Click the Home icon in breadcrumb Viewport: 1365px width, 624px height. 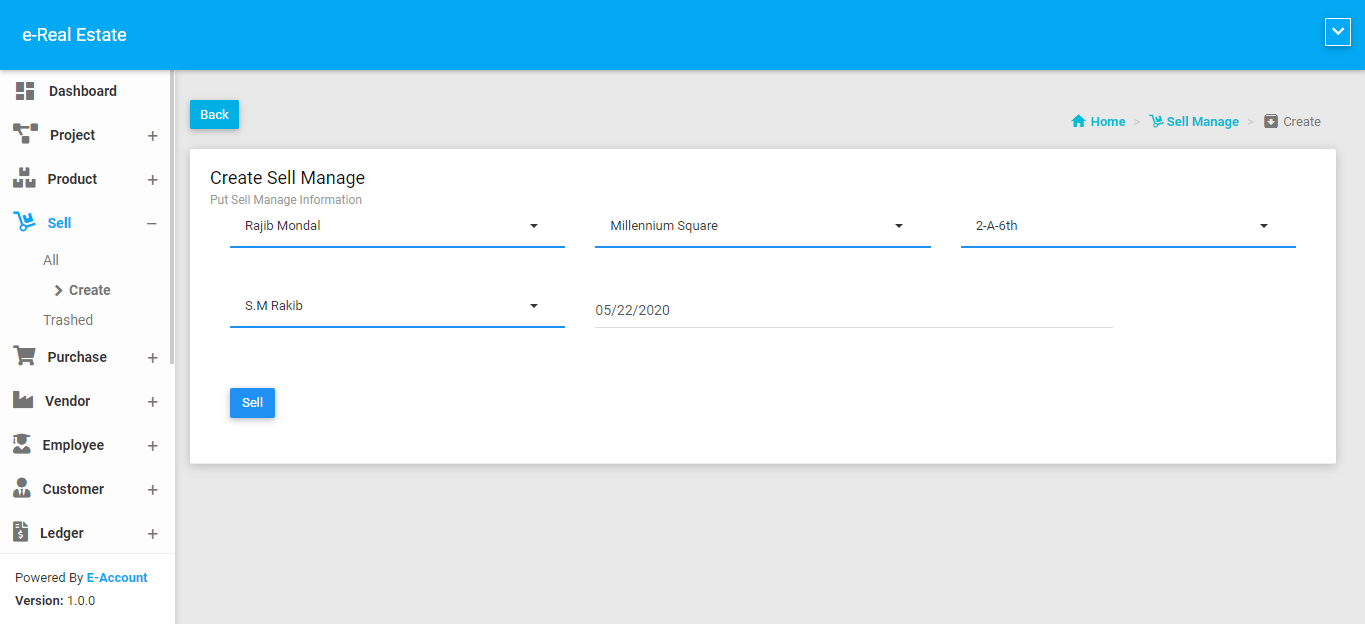coord(1078,122)
